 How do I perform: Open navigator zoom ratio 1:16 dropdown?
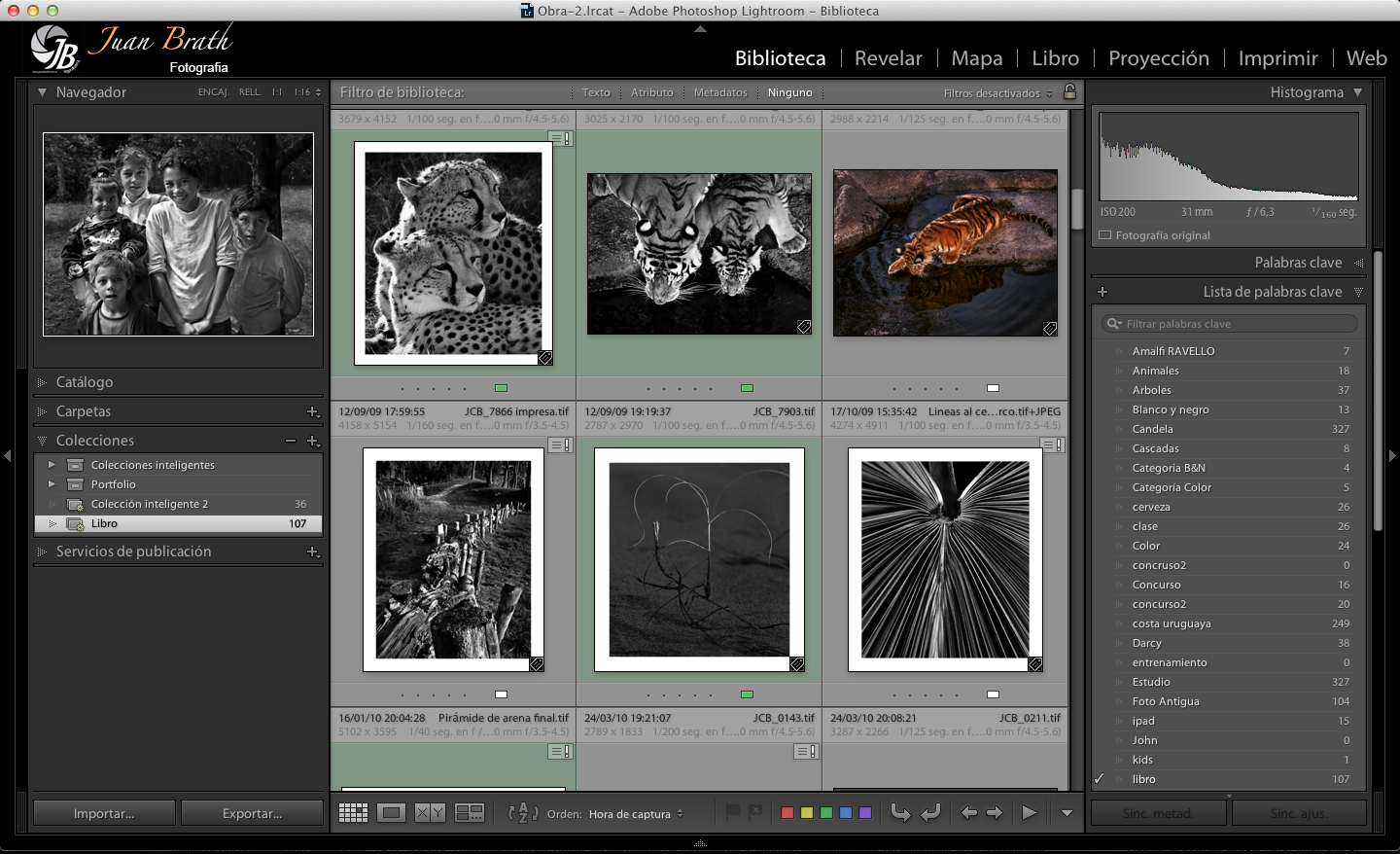(x=307, y=92)
